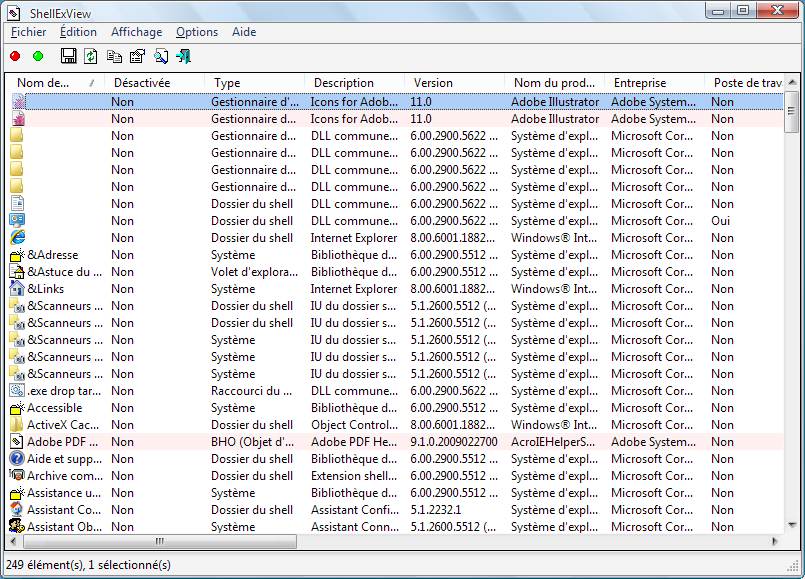805x579 pixels.
Task: Click the Assistant Conn description cell
Action: pyautogui.click(x=355, y=527)
